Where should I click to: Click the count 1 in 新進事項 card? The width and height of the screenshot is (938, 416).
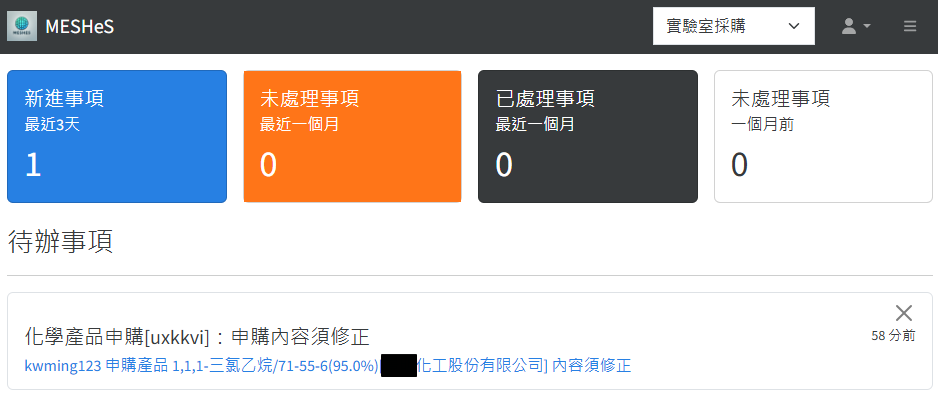[33, 165]
